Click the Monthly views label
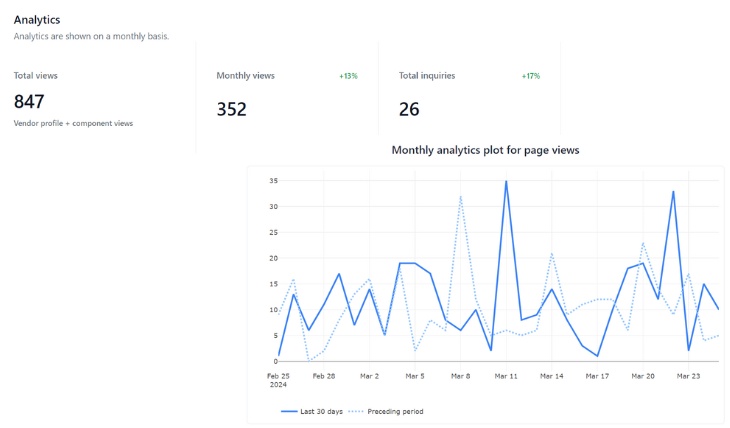Image resolution: width=730 pixels, height=428 pixels. [x=245, y=75]
